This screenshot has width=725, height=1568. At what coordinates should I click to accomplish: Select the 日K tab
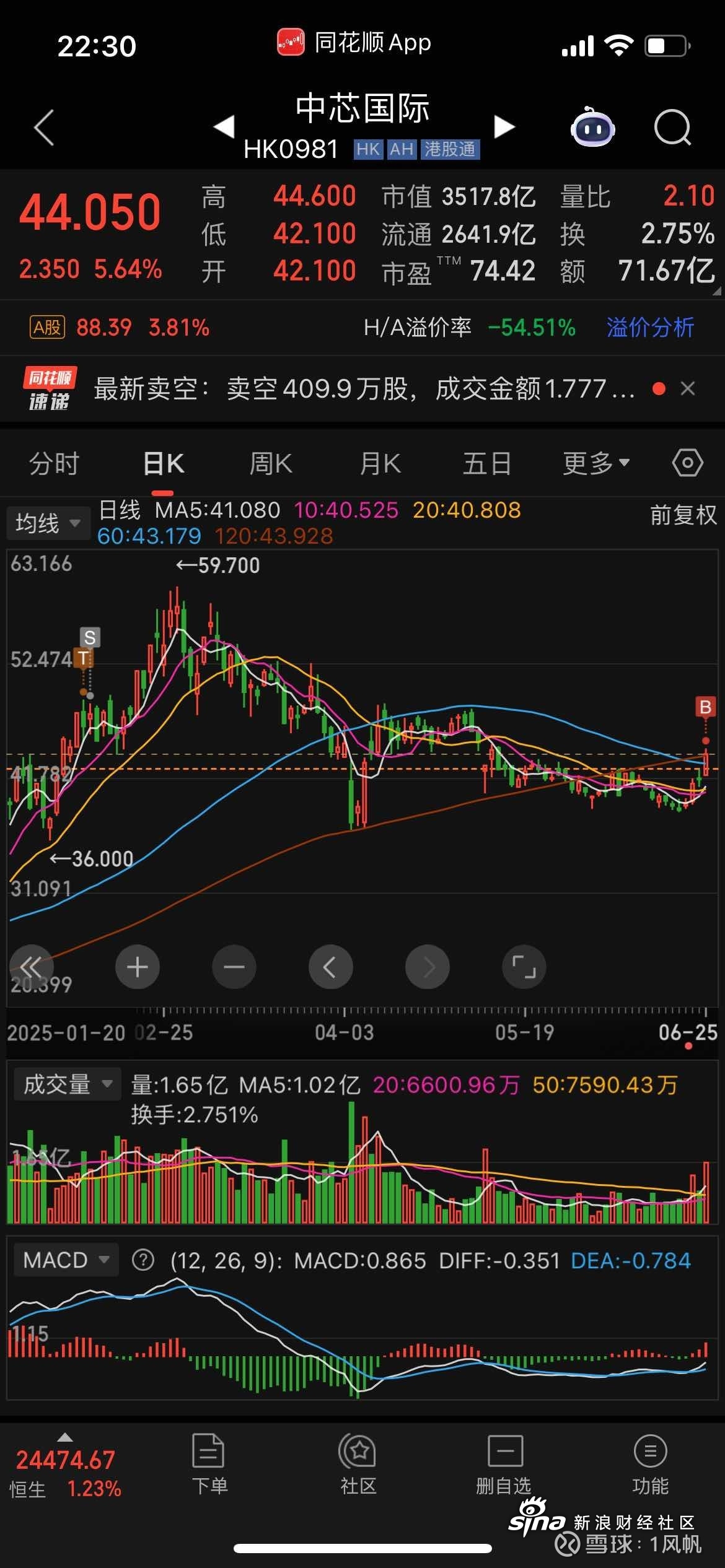163,464
